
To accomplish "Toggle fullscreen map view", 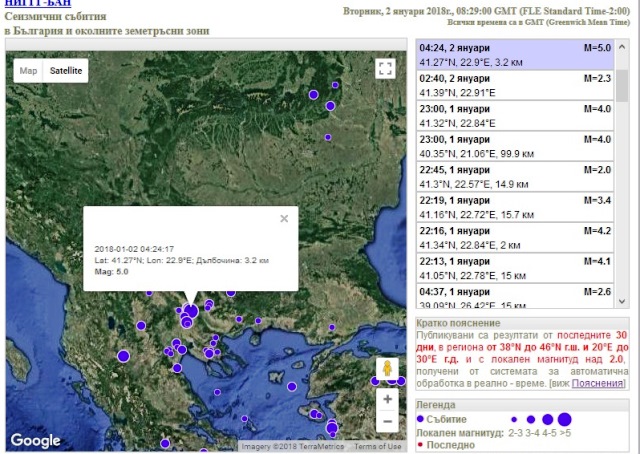I will [x=386, y=69].
